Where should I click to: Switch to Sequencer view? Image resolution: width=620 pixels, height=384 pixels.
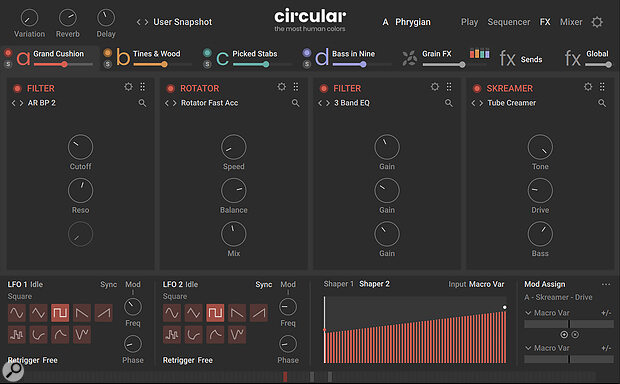[508, 22]
